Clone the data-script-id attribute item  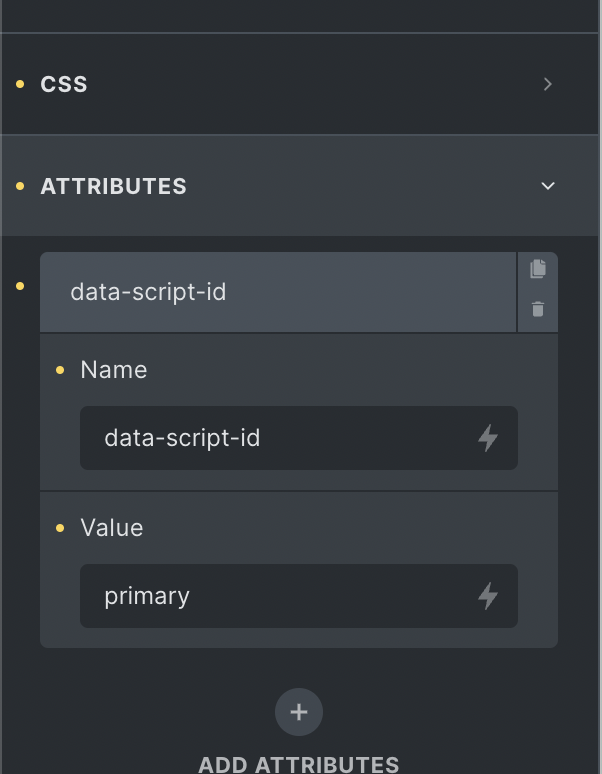tap(538, 269)
